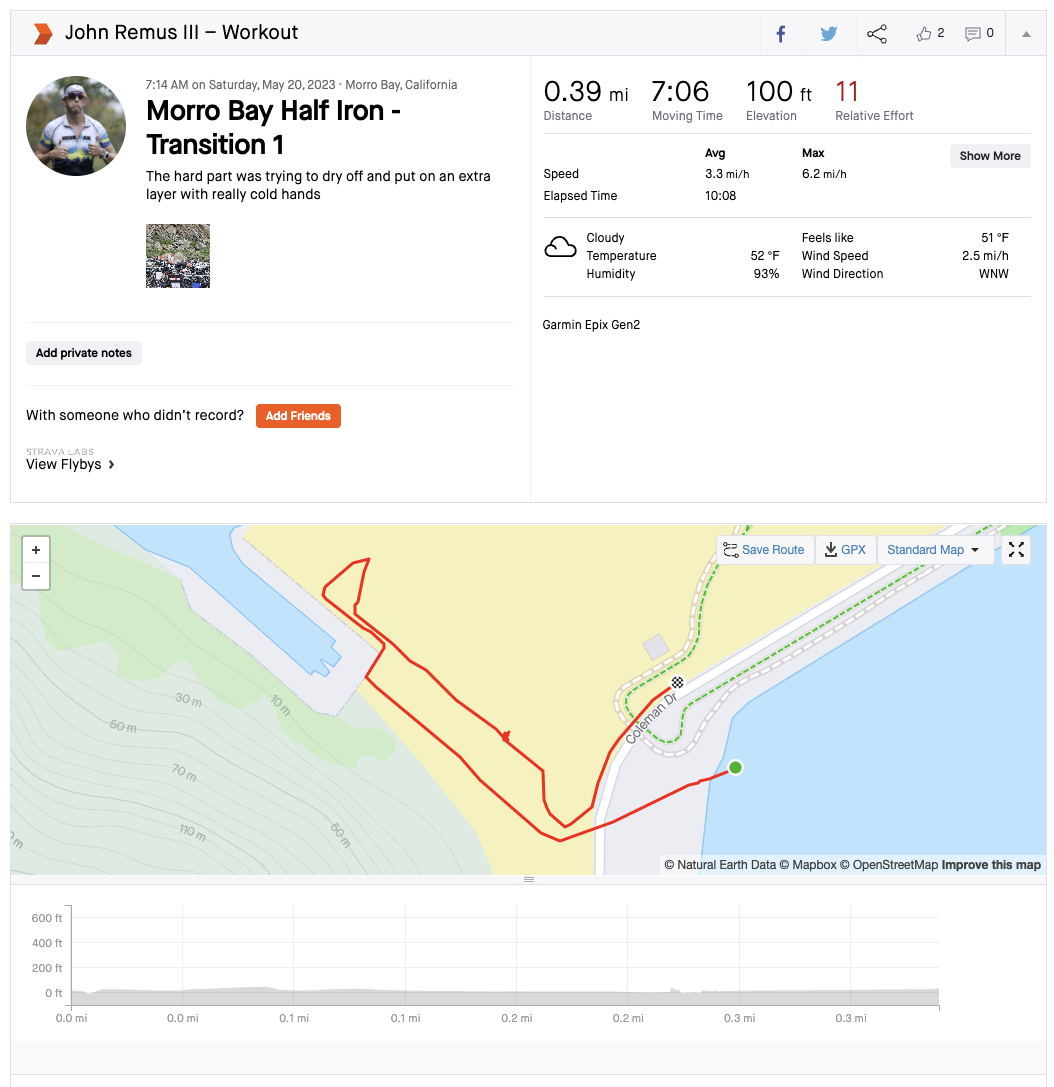Open the View Flybys link
This screenshot has height=1087, width=1054.
pyautogui.click(x=70, y=464)
